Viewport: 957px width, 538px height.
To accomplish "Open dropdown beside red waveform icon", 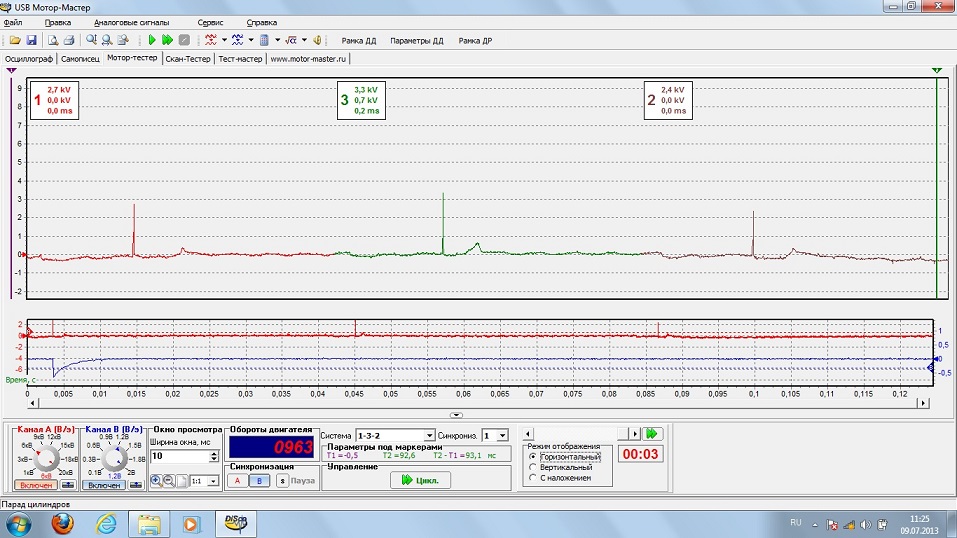I will [224, 40].
